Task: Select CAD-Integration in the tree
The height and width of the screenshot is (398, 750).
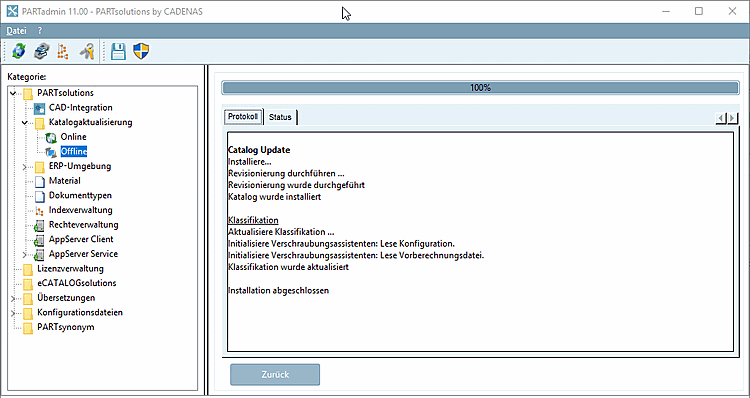Action: (80, 108)
